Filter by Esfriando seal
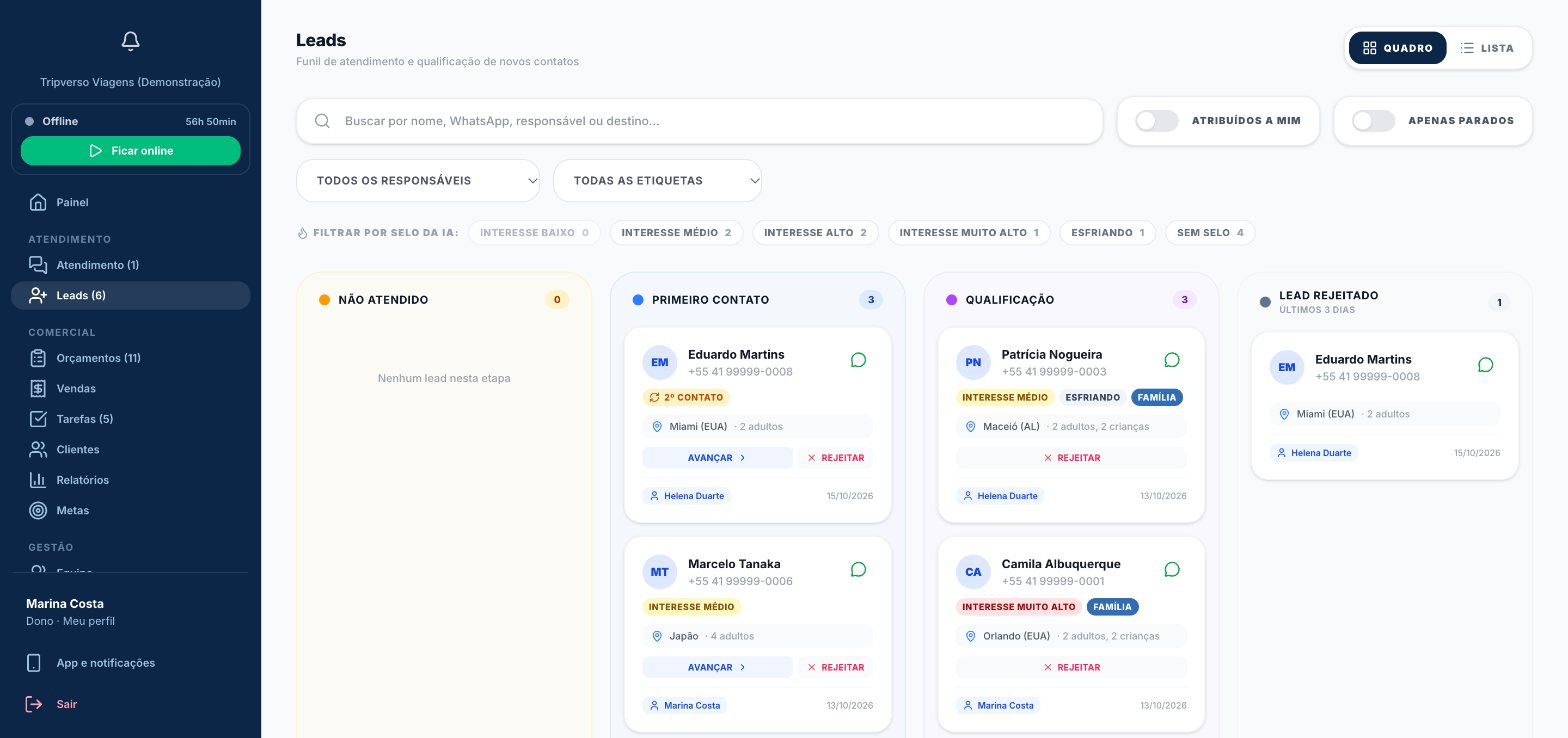This screenshot has height=738, width=1568. (1107, 233)
